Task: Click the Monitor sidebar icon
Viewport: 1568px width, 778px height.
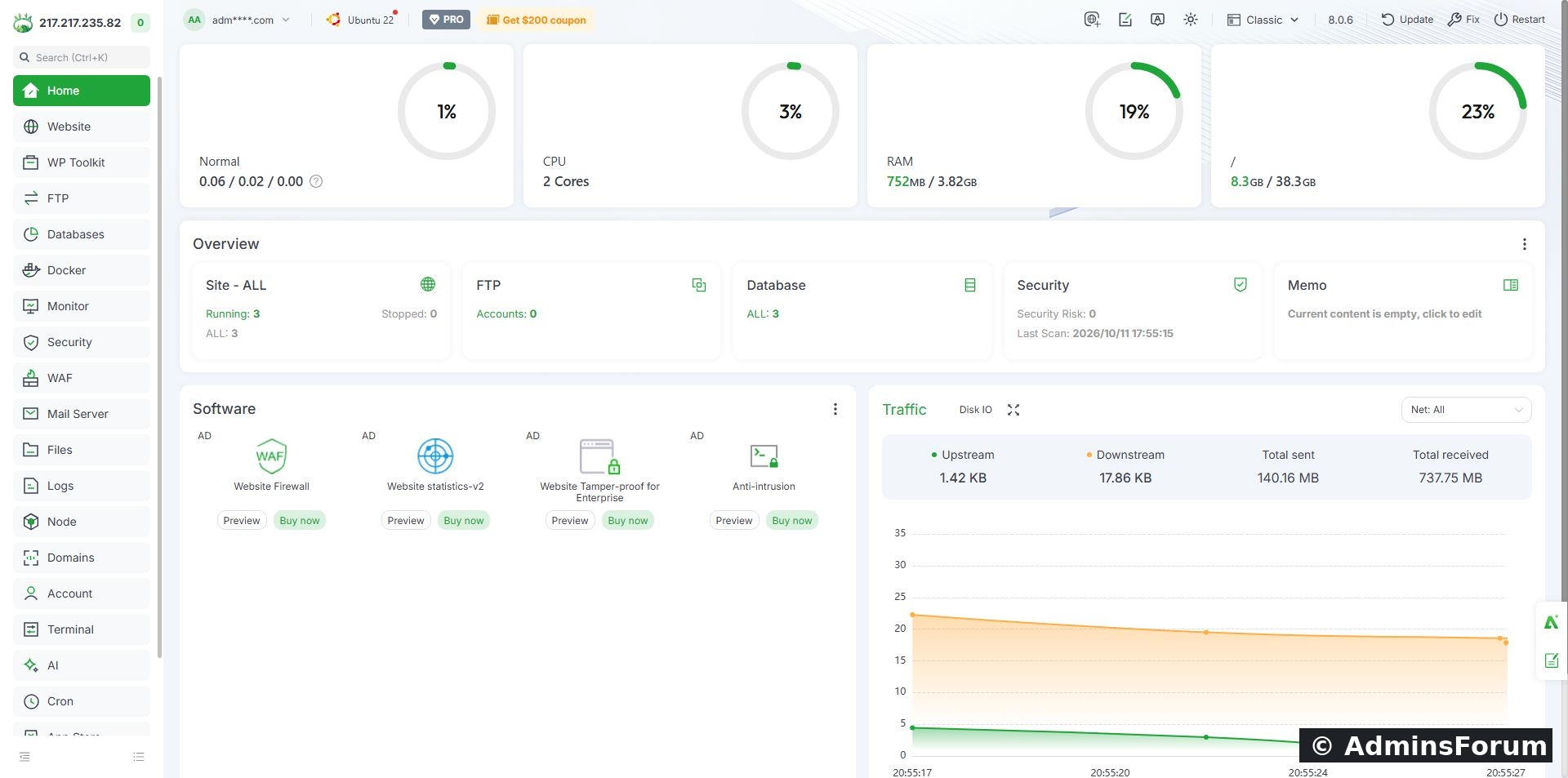Action: pos(31,306)
